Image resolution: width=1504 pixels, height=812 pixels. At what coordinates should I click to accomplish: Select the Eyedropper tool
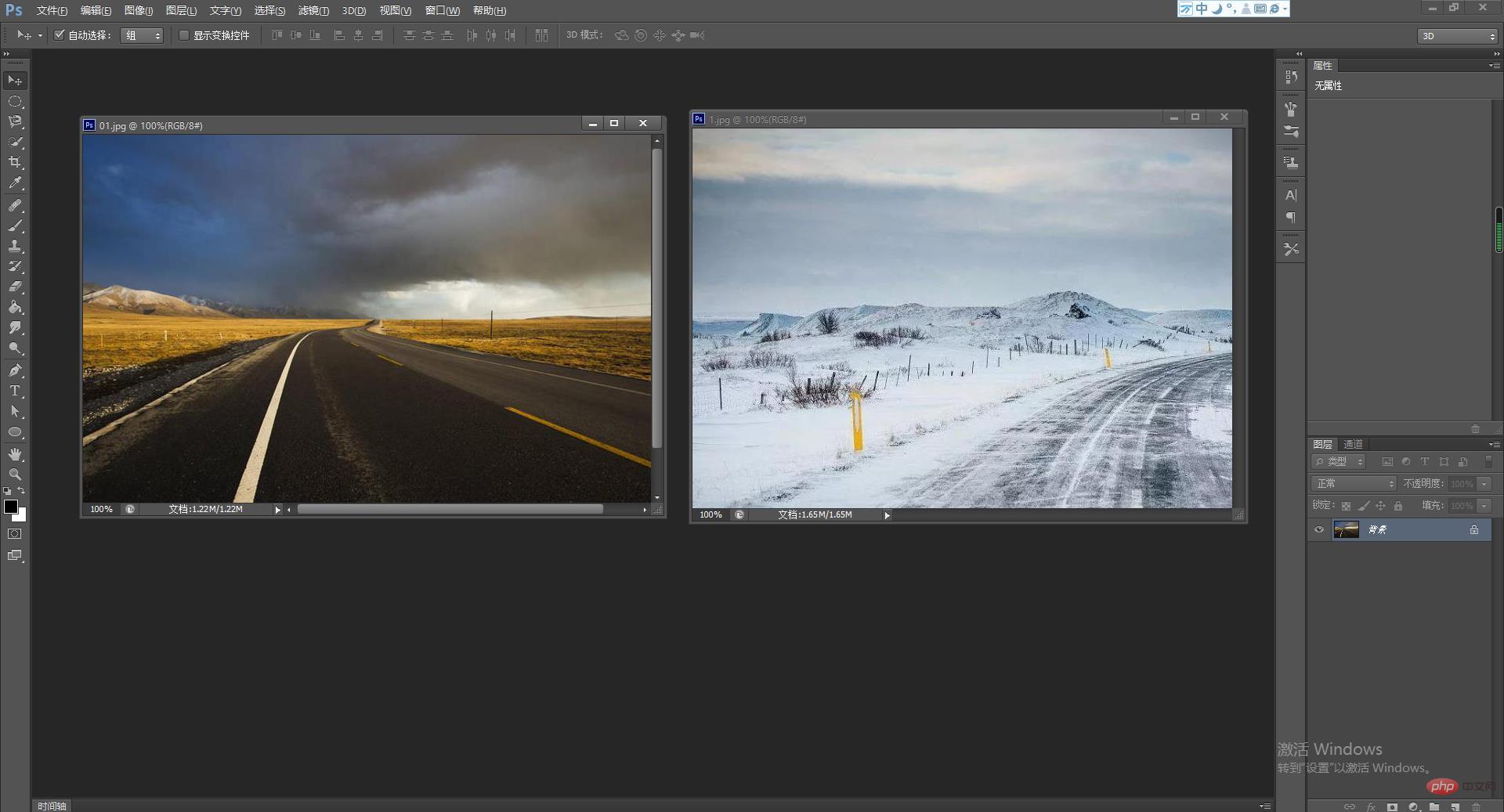[x=15, y=183]
